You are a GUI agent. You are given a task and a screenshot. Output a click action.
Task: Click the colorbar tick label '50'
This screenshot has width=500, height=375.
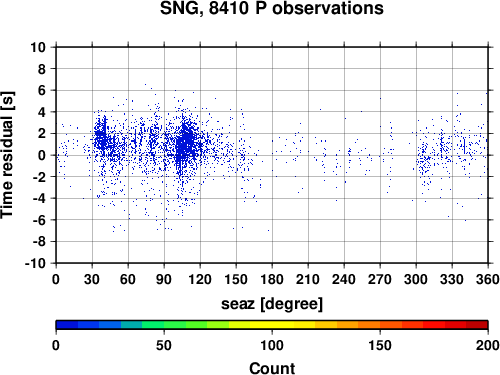(164, 345)
